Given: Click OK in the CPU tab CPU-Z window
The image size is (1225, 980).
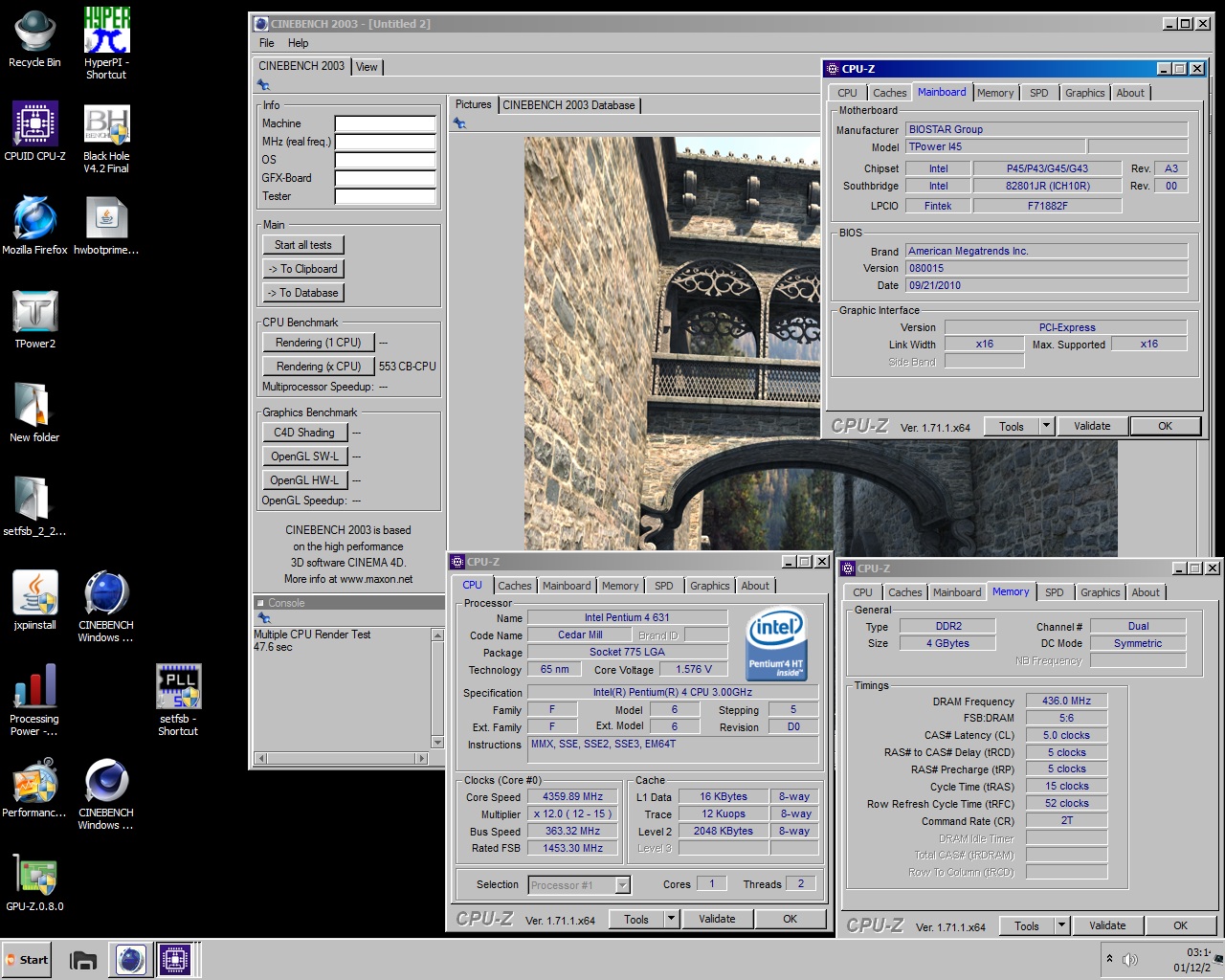Looking at the screenshot, I should [790, 919].
